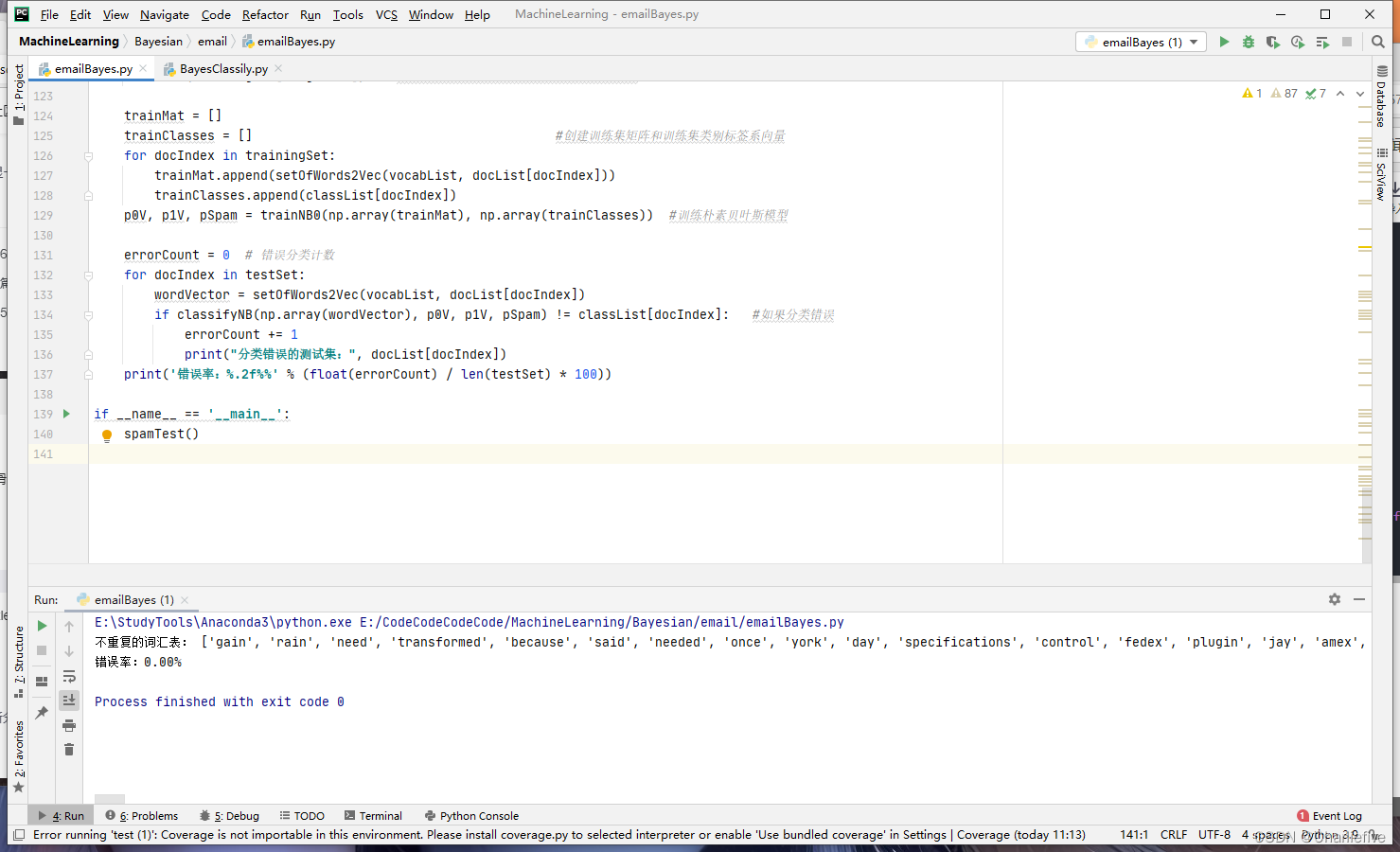Pin the Run tab with pin icon
The width and height of the screenshot is (1400, 852).
tap(42, 713)
